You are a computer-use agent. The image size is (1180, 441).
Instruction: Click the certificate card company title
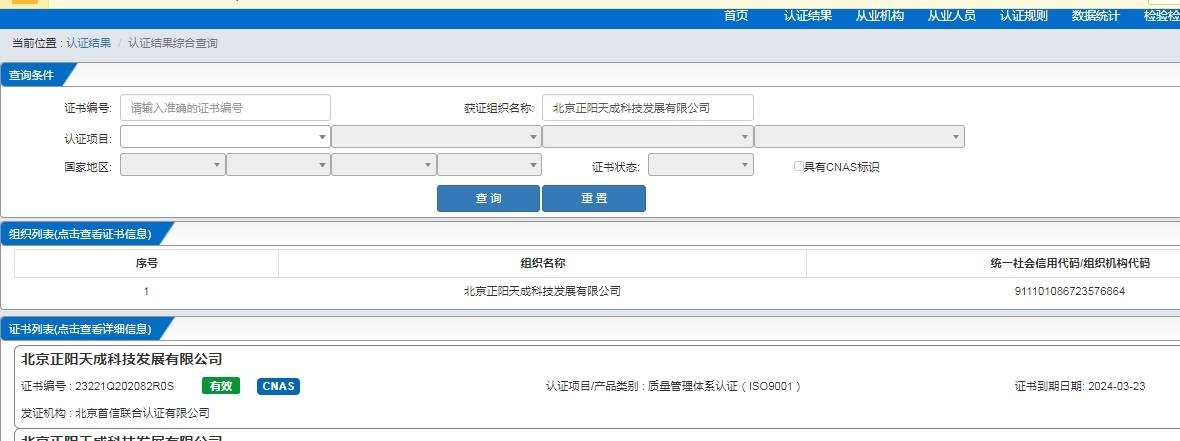[x=122, y=359]
